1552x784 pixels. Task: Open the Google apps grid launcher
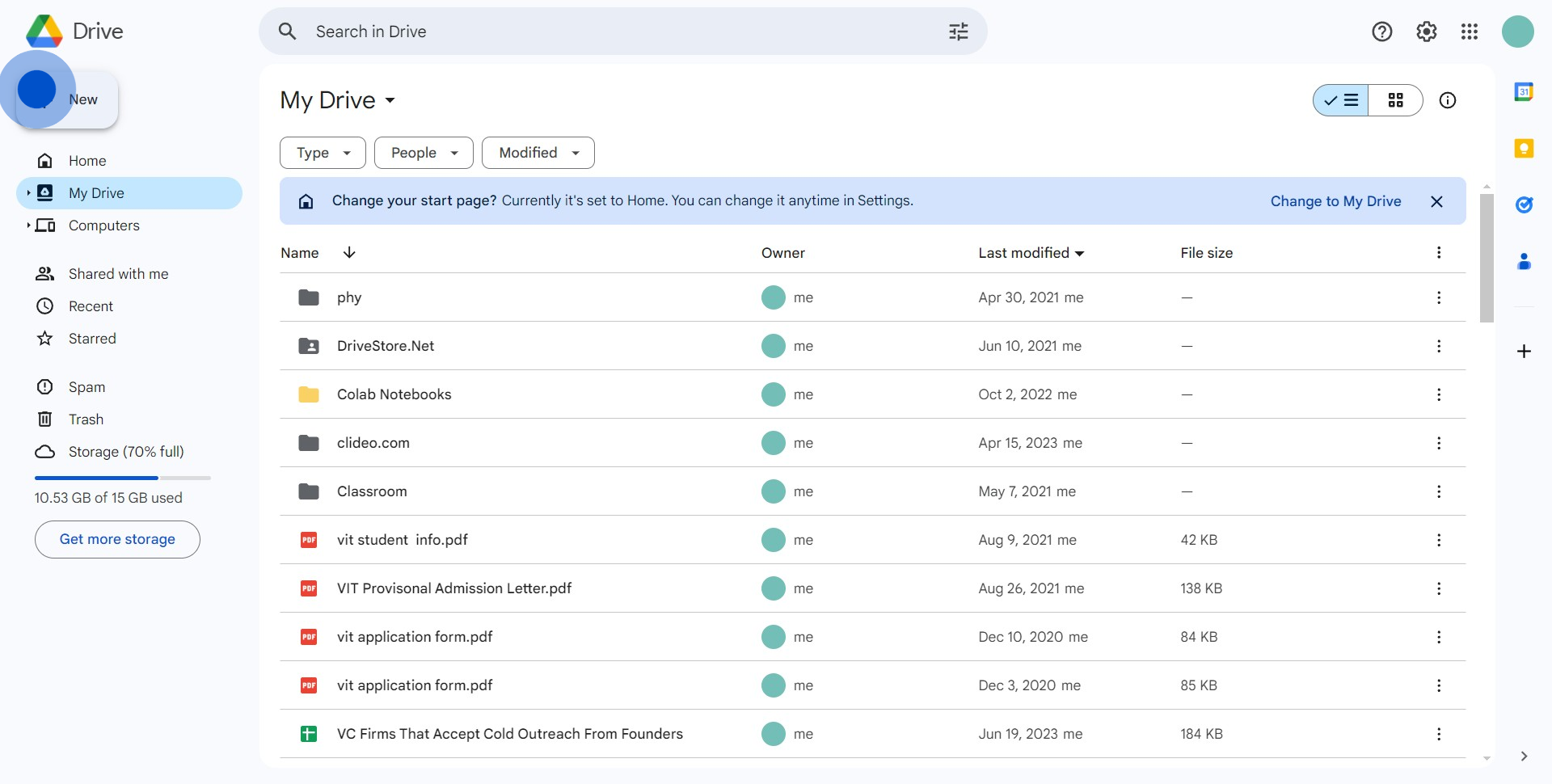point(1470,32)
